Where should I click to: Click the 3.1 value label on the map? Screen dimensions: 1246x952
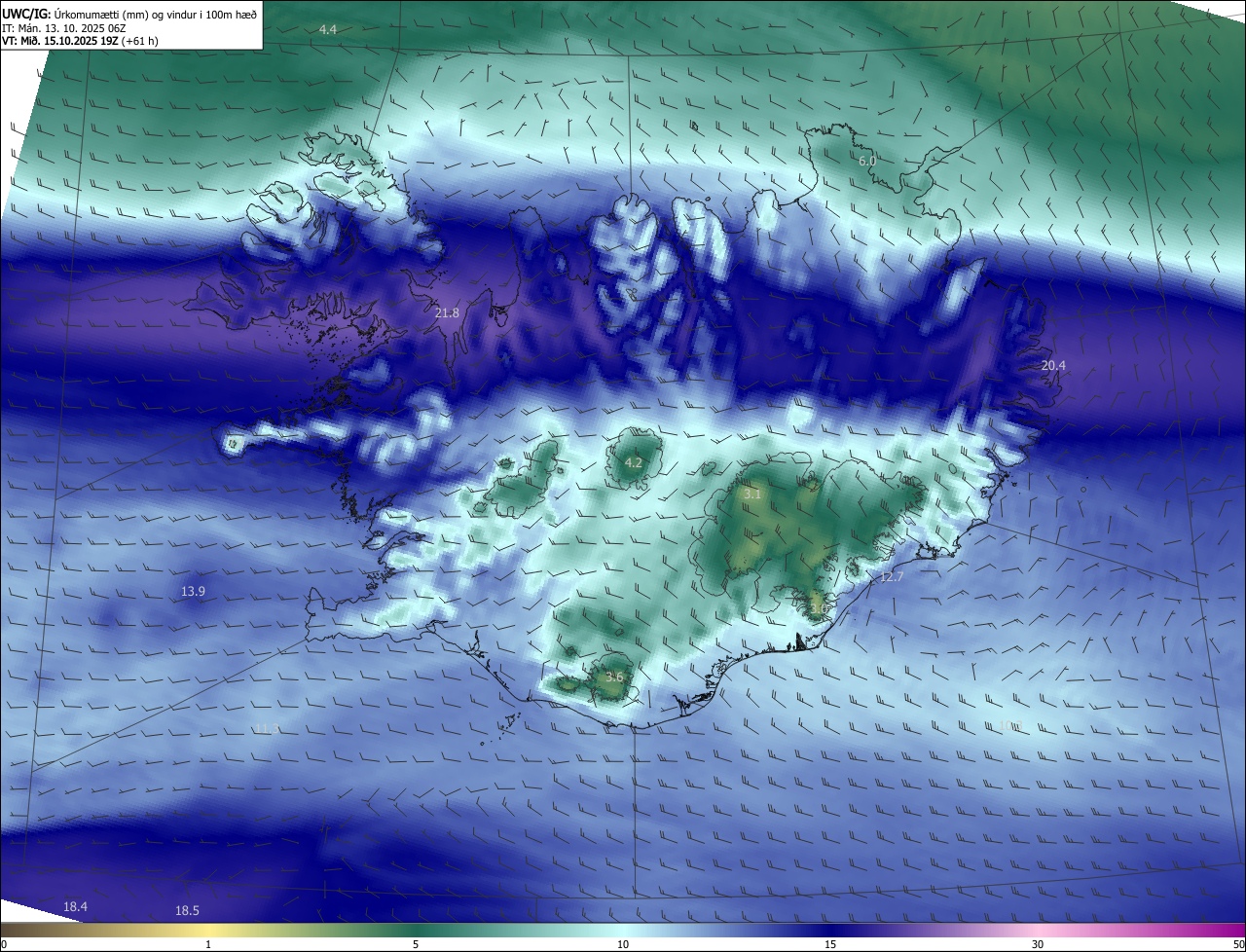tap(752, 494)
